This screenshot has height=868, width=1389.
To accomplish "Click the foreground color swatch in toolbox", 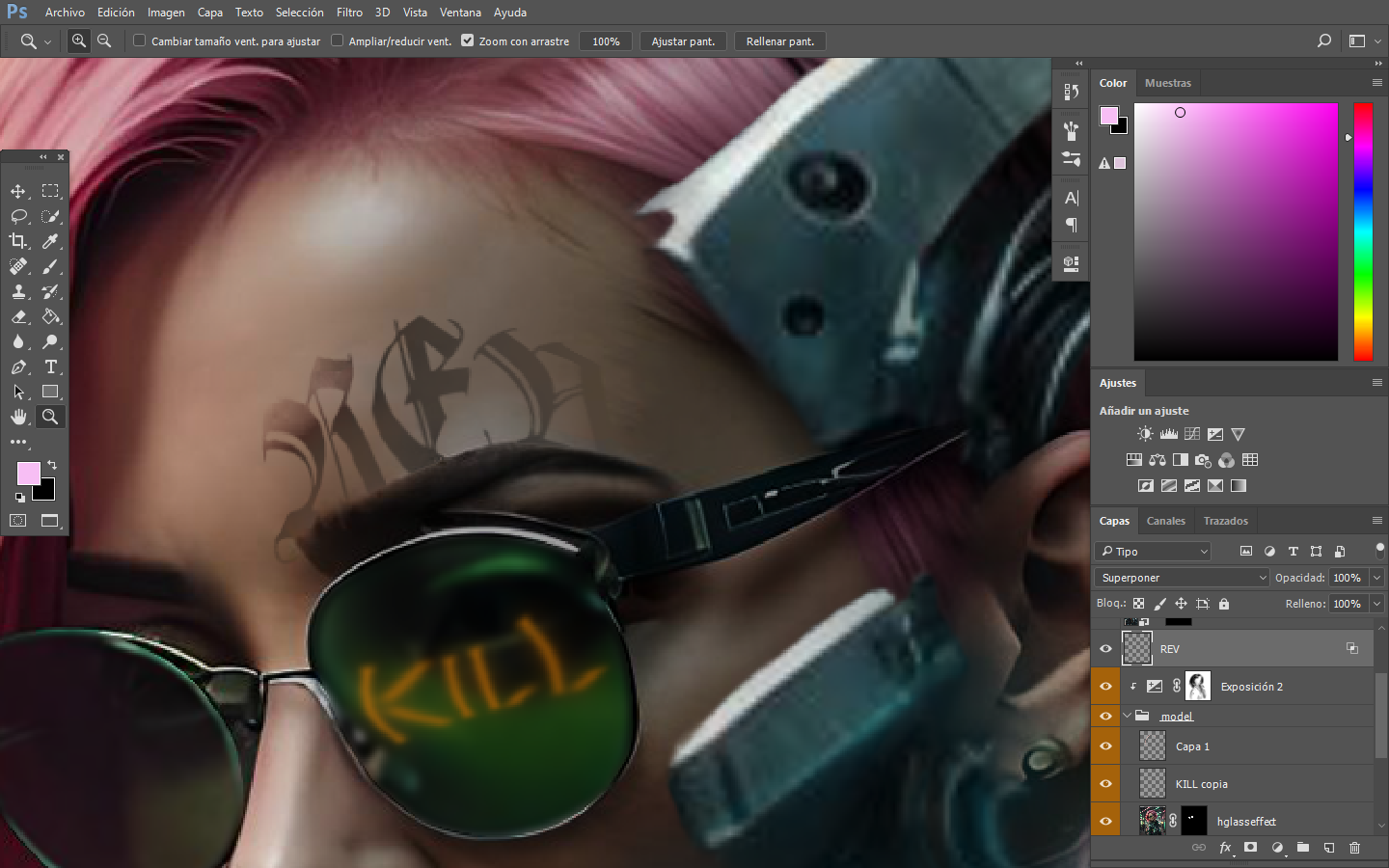I will tap(28, 473).
